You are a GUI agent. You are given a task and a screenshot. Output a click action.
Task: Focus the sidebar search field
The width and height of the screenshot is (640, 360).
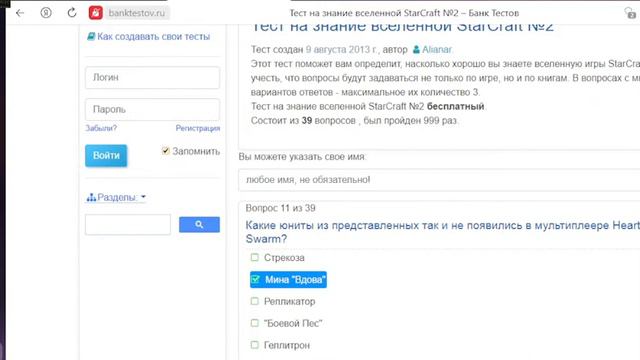click(x=128, y=224)
